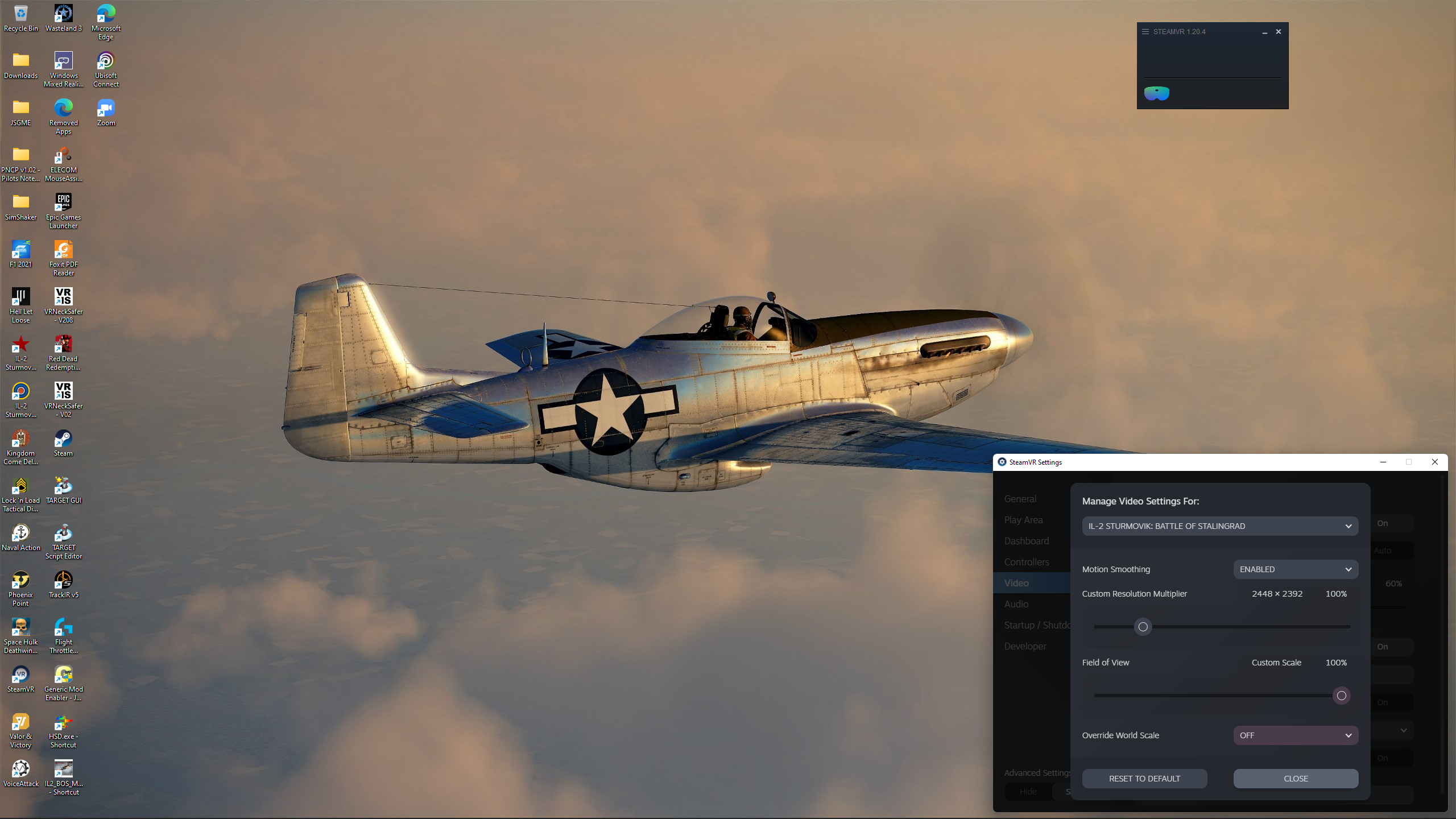Click the headset status icon in SteamVR
1456x819 pixels.
[x=1156, y=93]
